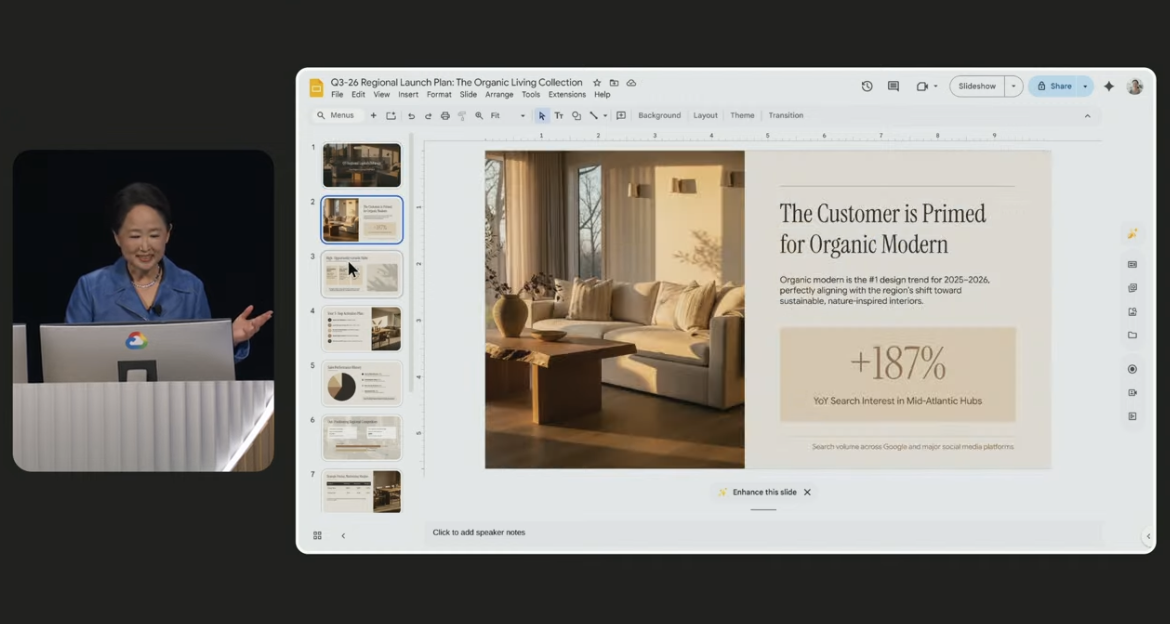Open grid view of slides
The width and height of the screenshot is (1170, 624).
click(x=317, y=536)
